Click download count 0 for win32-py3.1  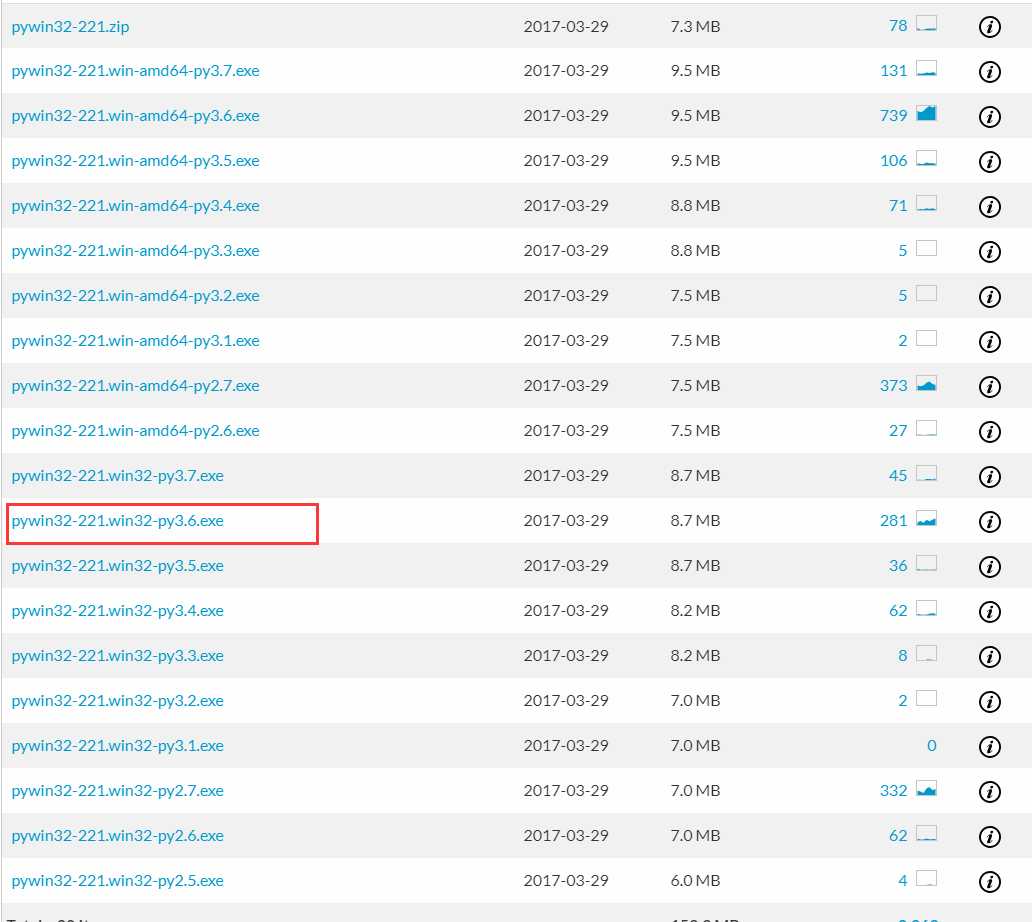(x=931, y=746)
